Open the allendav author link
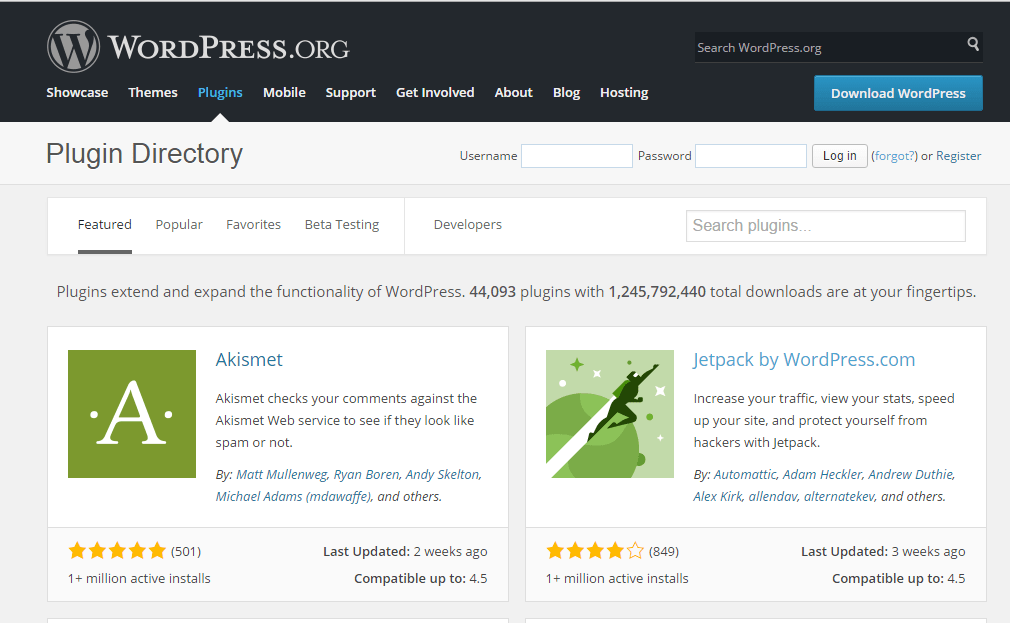Viewport: 1010px width, 623px height. tap(772, 497)
